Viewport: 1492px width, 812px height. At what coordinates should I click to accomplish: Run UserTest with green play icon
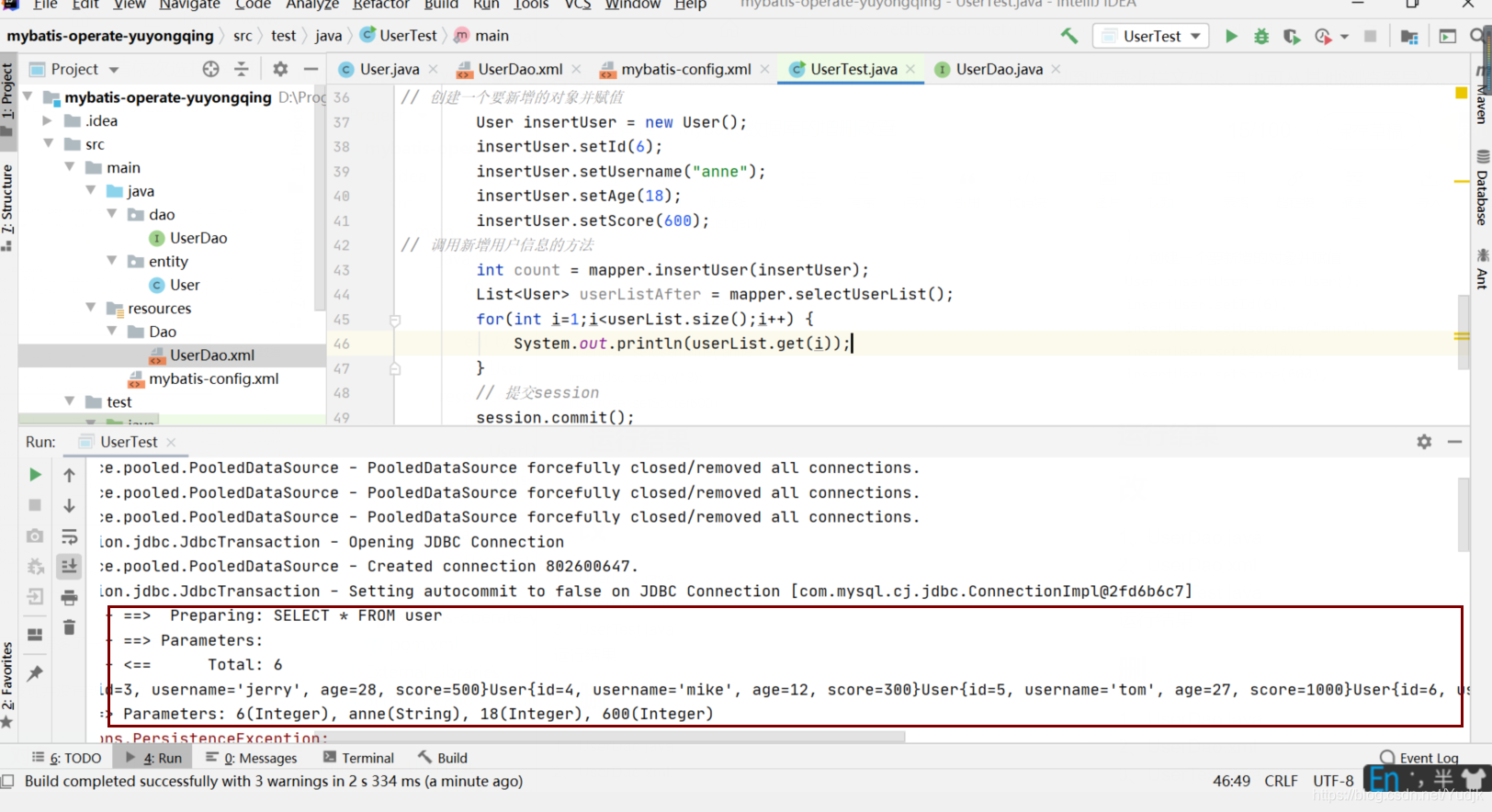(x=1231, y=36)
